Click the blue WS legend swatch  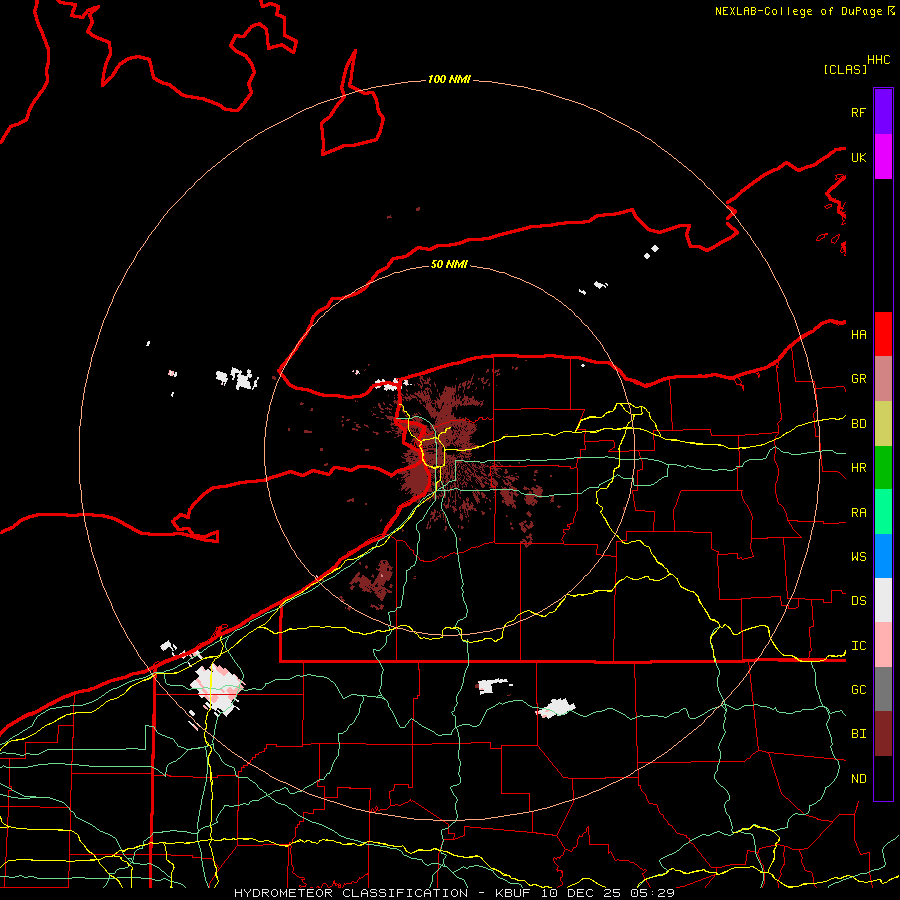coord(883,556)
